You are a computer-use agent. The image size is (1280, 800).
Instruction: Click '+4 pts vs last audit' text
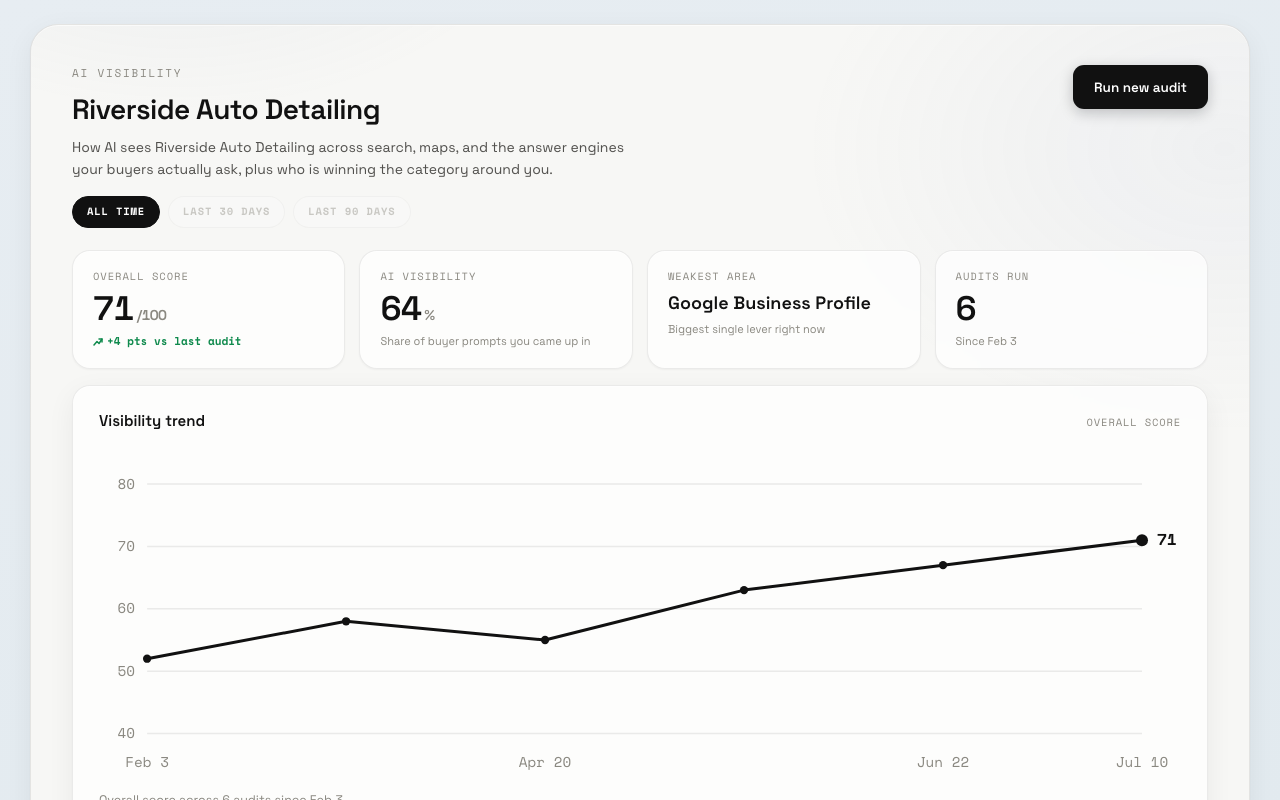click(x=174, y=342)
